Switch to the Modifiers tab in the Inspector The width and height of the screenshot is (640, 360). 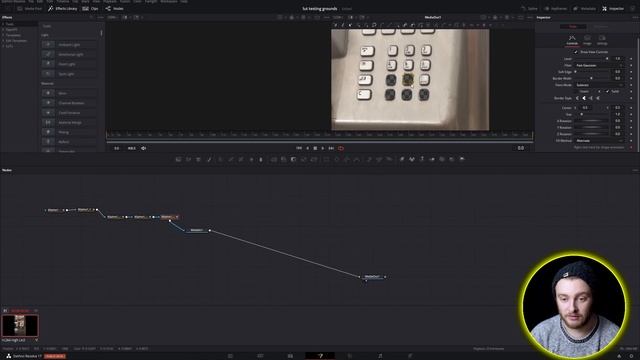tap(600, 27)
